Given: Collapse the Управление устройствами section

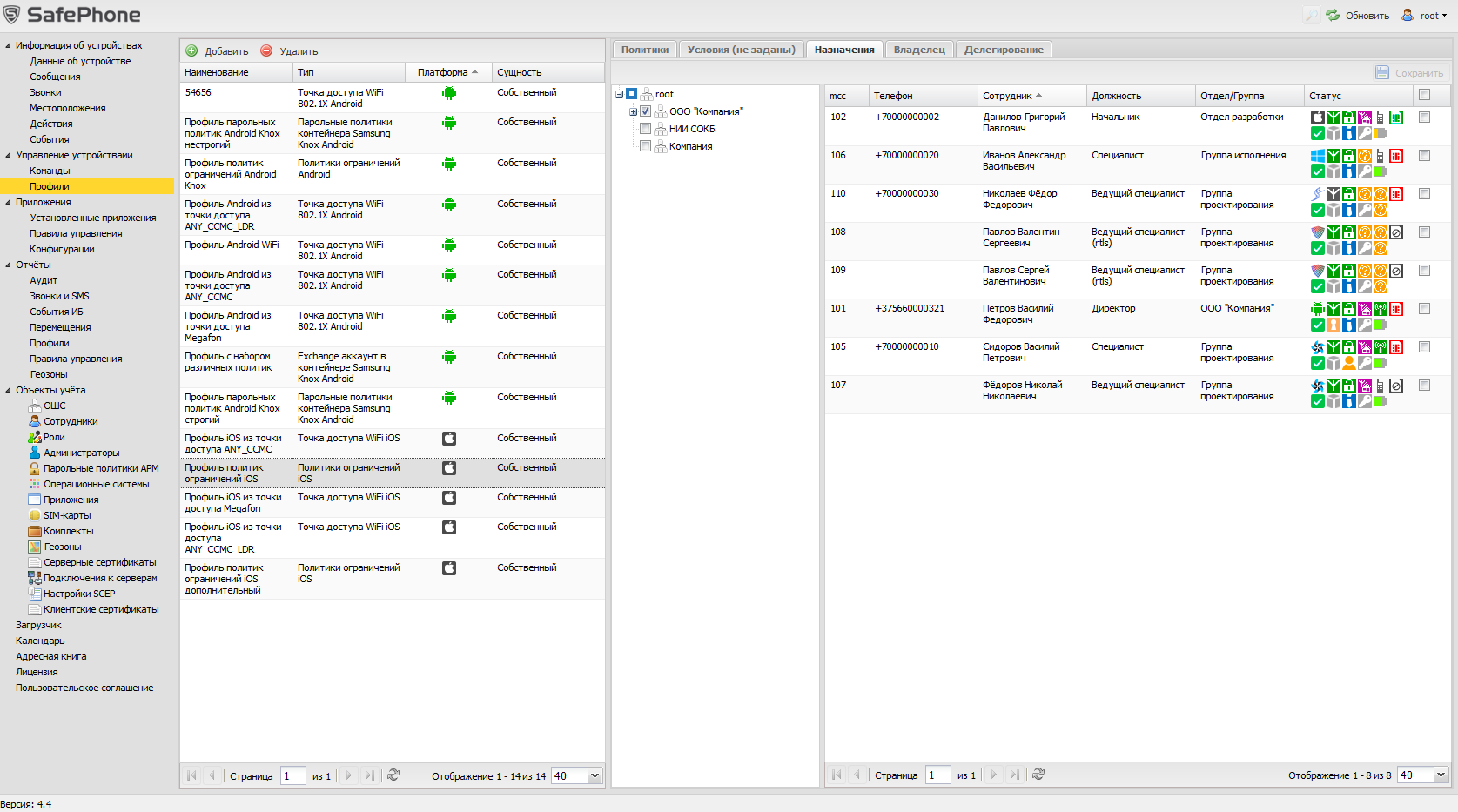Looking at the screenshot, I should 8,155.
